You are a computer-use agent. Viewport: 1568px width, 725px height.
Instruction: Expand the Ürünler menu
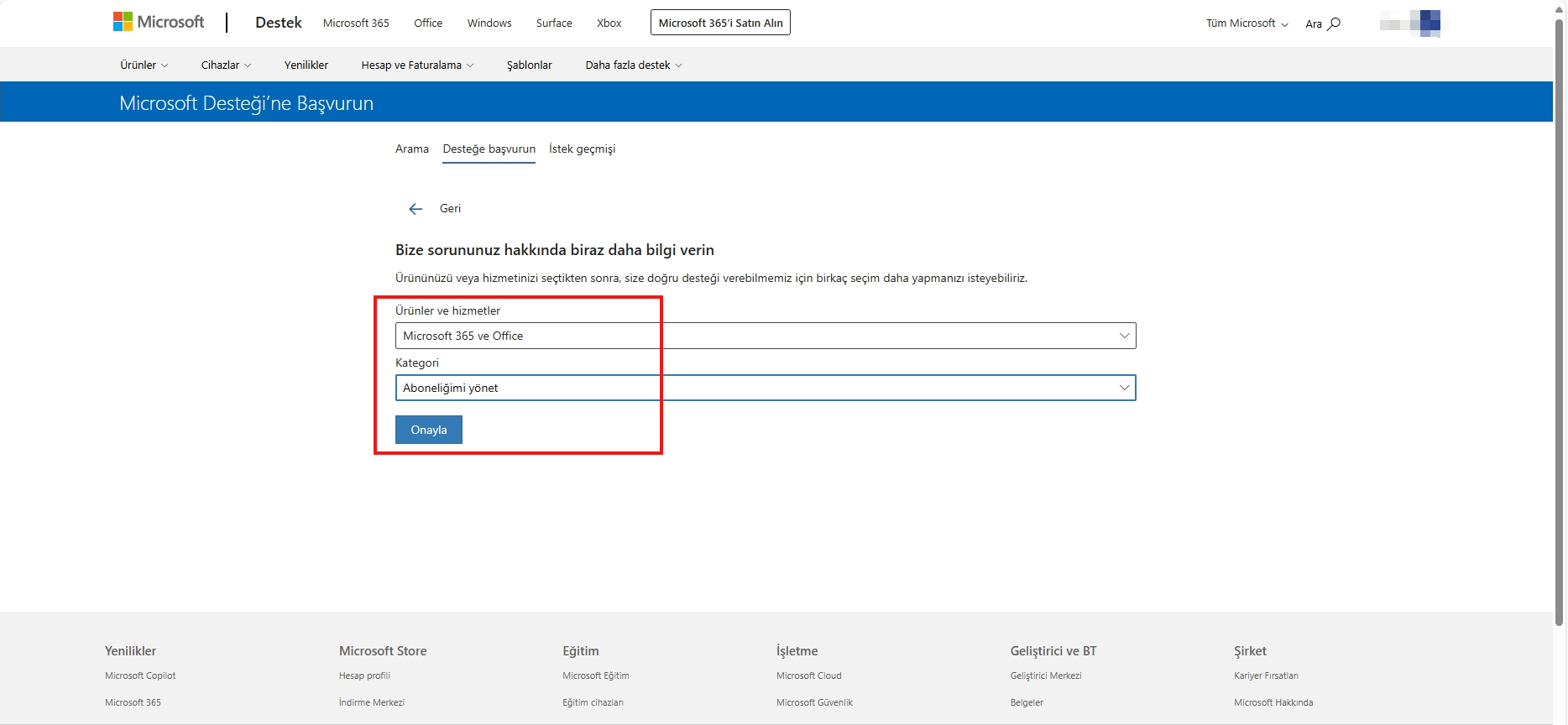pos(144,65)
